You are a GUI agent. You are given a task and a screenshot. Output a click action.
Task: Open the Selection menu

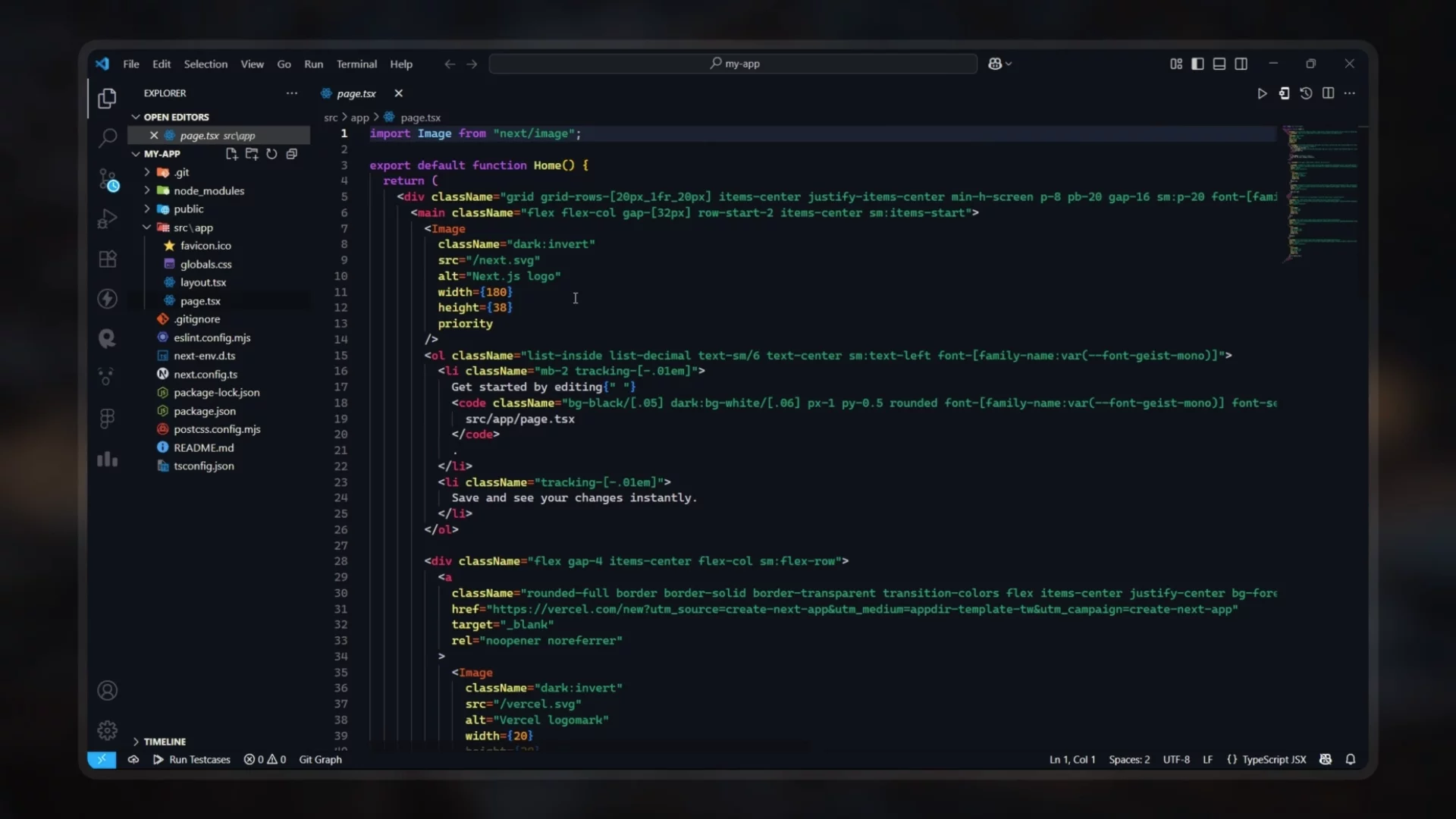pyautogui.click(x=206, y=64)
